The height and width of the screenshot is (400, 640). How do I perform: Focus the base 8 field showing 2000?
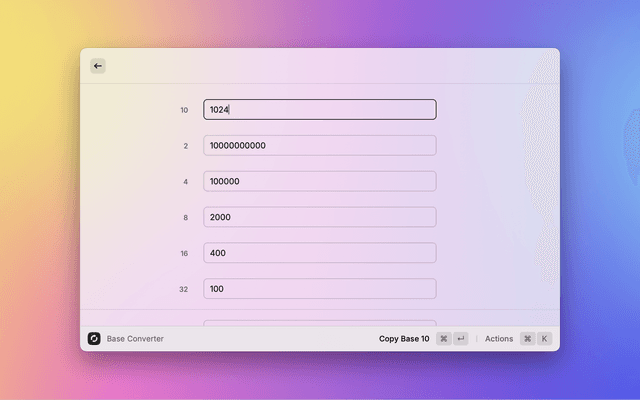[x=320, y=217]
